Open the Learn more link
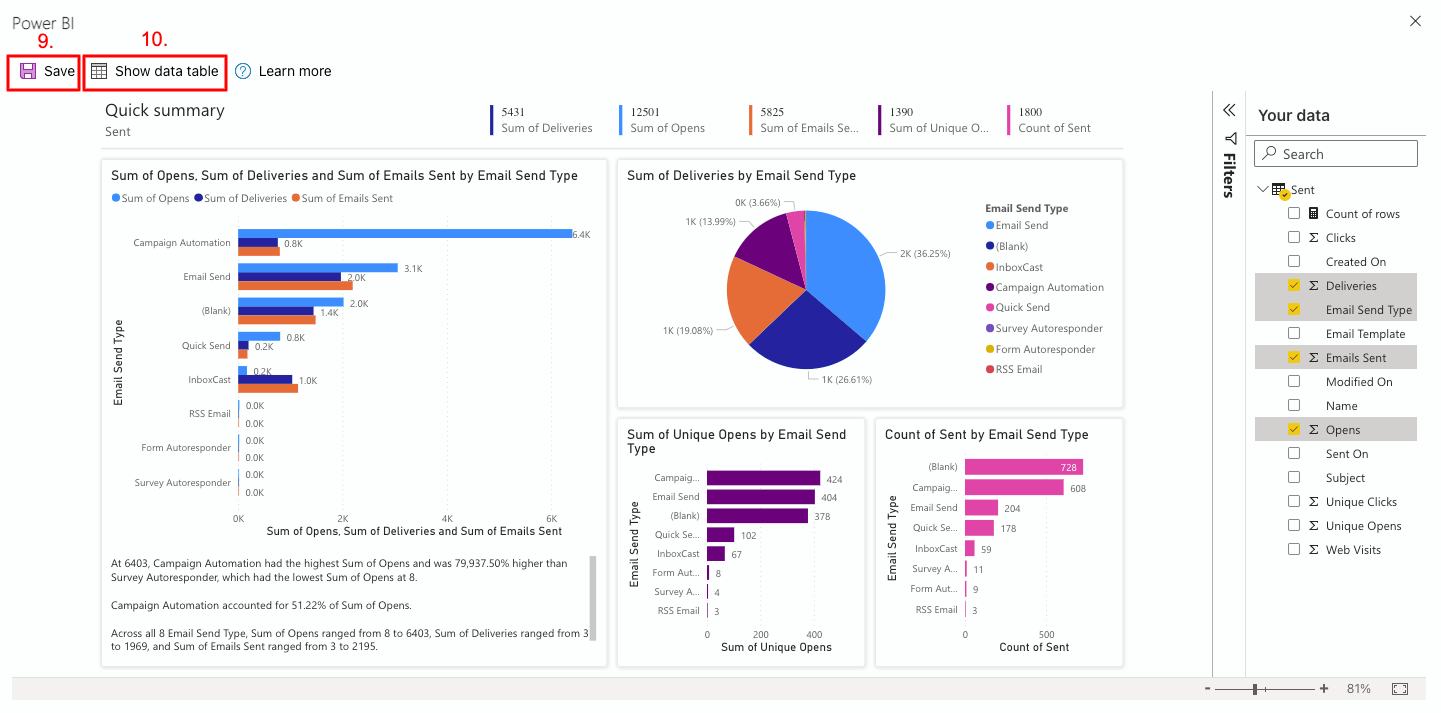 point(294,71)
